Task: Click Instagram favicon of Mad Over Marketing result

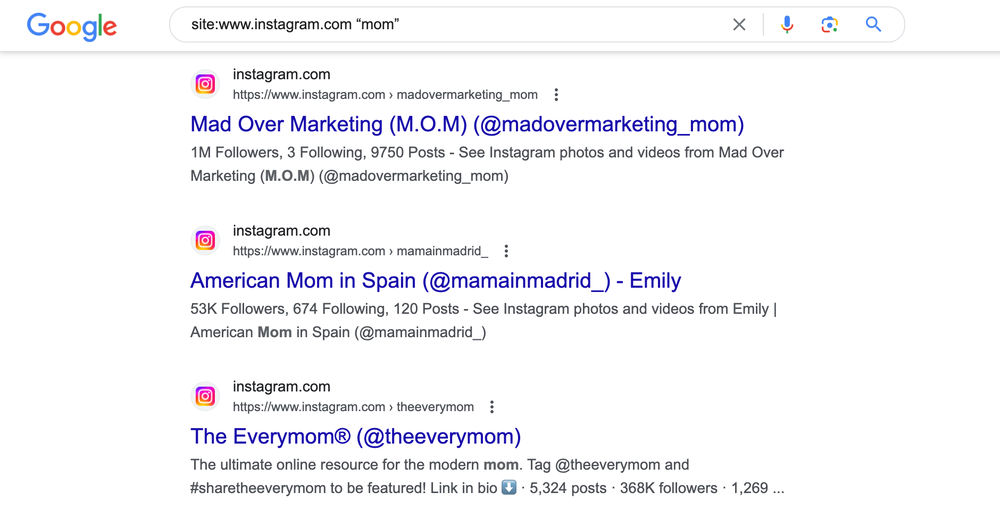Action: (x=205, y=84)
